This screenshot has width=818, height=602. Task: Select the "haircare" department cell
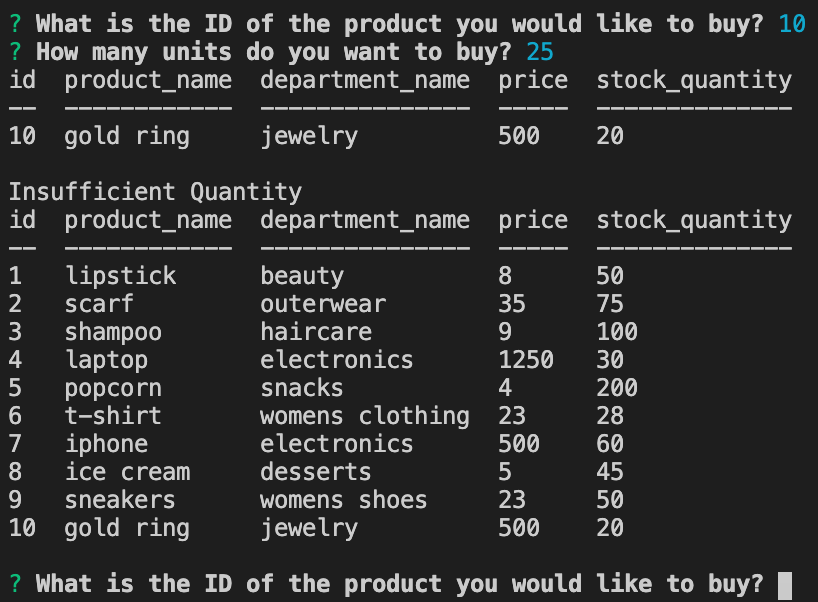(315, 332)
